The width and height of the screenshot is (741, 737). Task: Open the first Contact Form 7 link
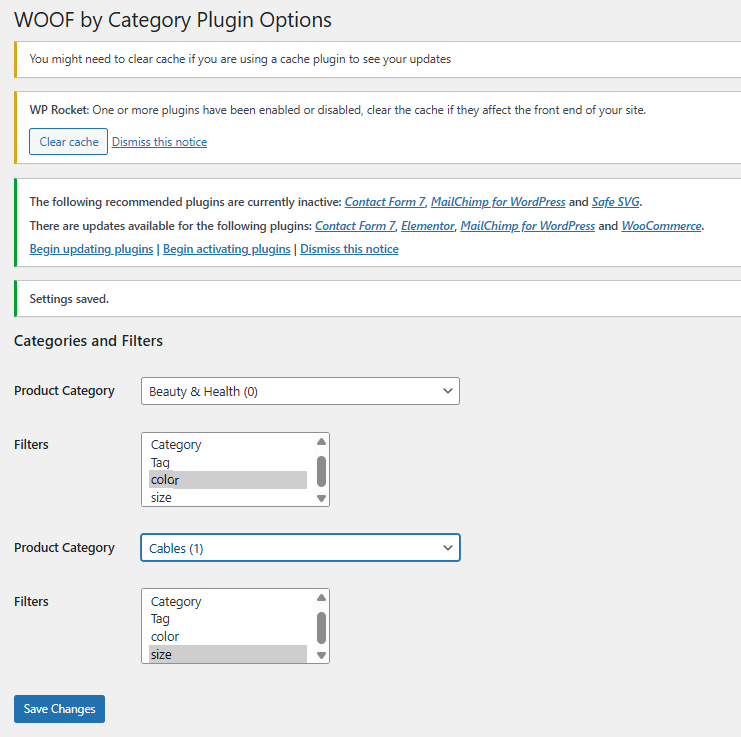click(x=384, y=202)
